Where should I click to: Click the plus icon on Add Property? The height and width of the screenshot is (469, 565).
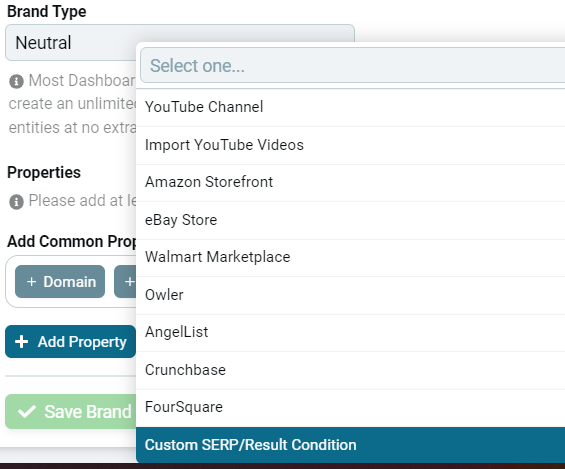[x=21, y=341]
